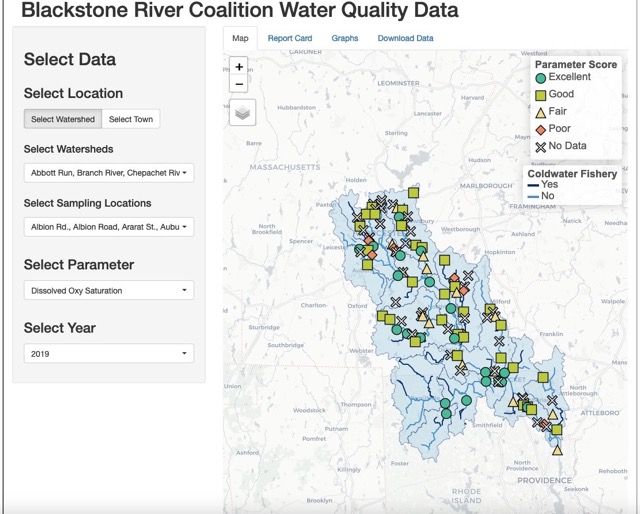Toggle Select Town option
The width and height of the screenshot is (640, 514).
click(x=131, y=119)
